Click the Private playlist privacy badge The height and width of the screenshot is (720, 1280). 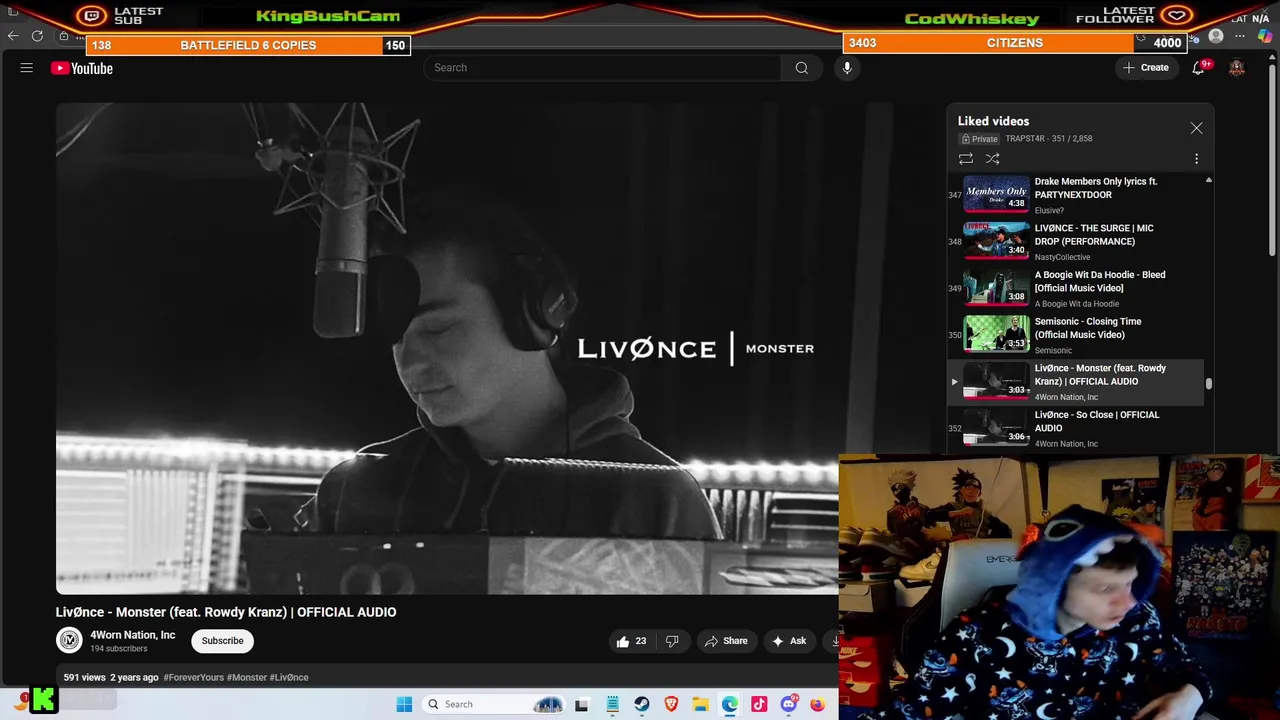[x=980, y=139]
